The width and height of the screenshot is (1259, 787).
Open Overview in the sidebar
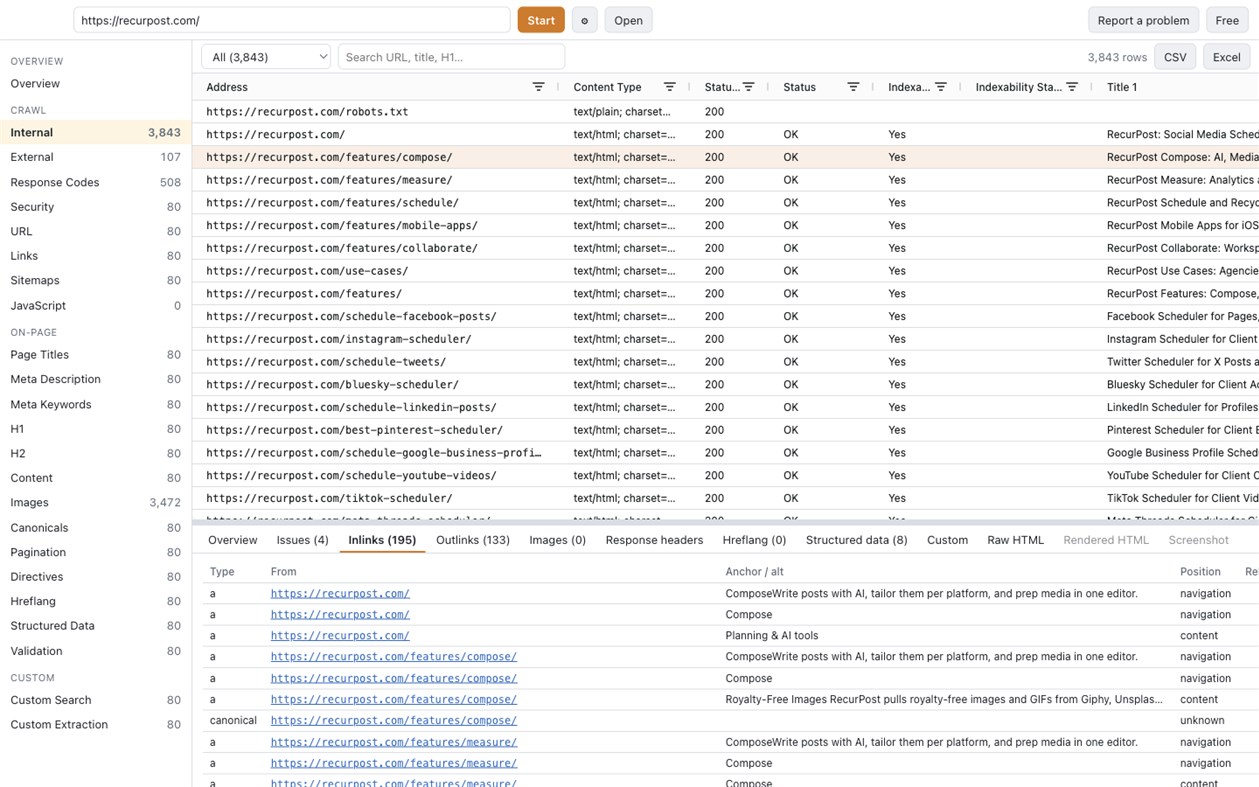(x=96, y=84)
